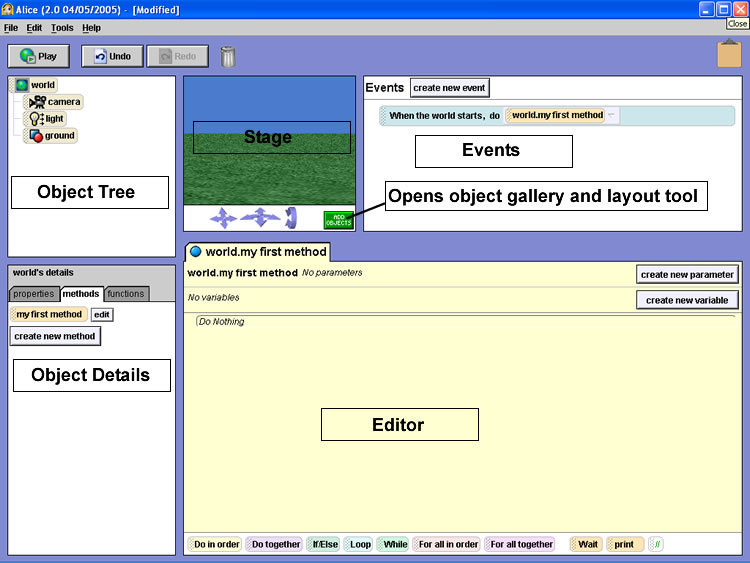Open the clipboard icon at top right
This screenshot has height=563, width=750.
pos(729,54)
